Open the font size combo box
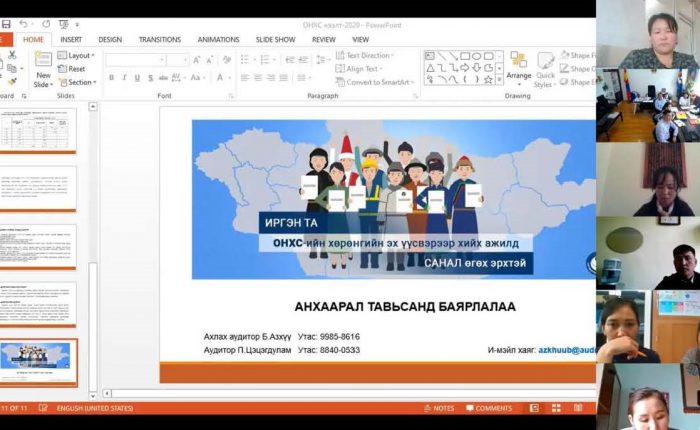The height and width of the screenshot is (430, 700). pos(178,59)
